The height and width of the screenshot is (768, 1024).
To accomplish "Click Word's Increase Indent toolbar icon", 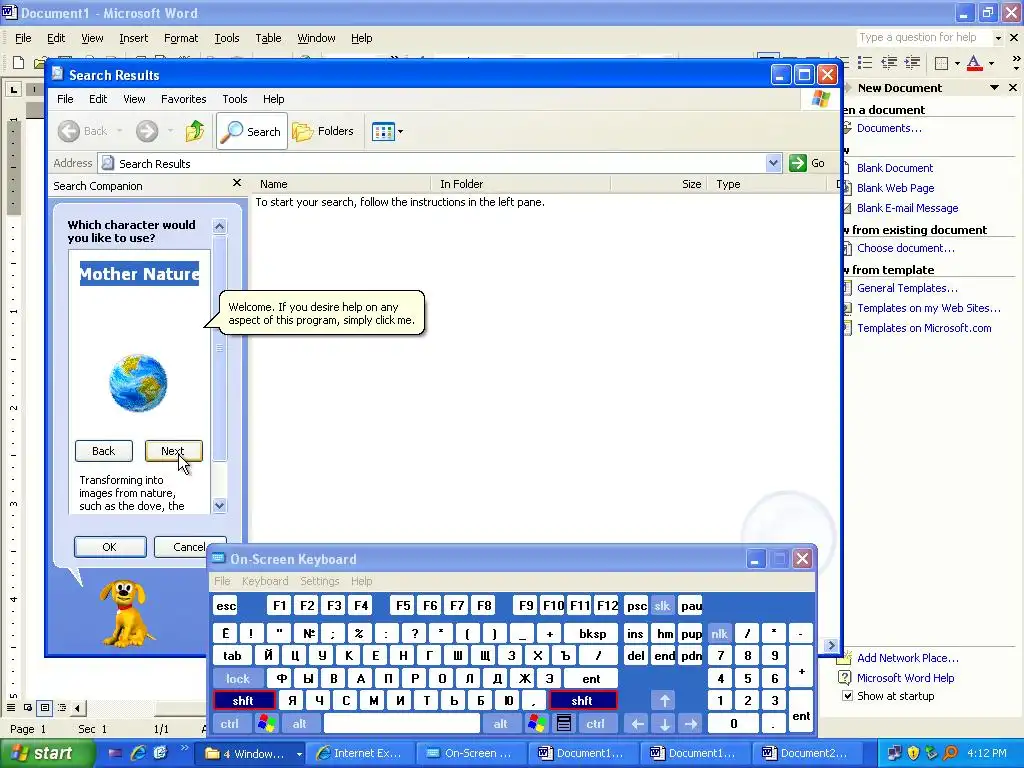I will click(912, 63).
